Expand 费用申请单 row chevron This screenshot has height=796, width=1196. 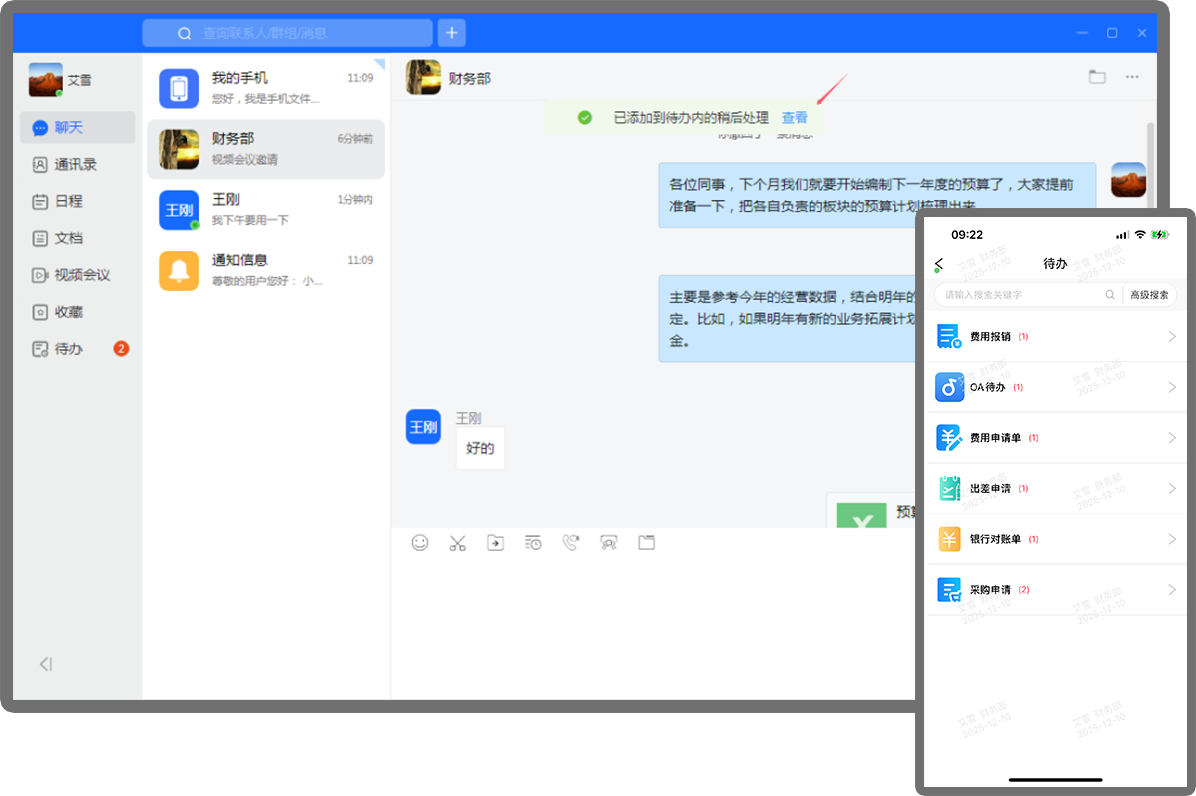[x=1172, y=438]
